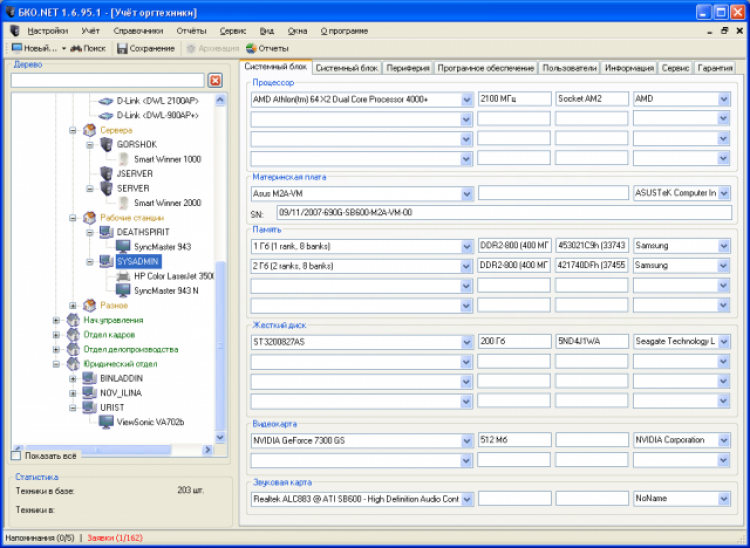Click the JSERVER server icon
This screenshot has width=750, height=548.
point(106,174)
